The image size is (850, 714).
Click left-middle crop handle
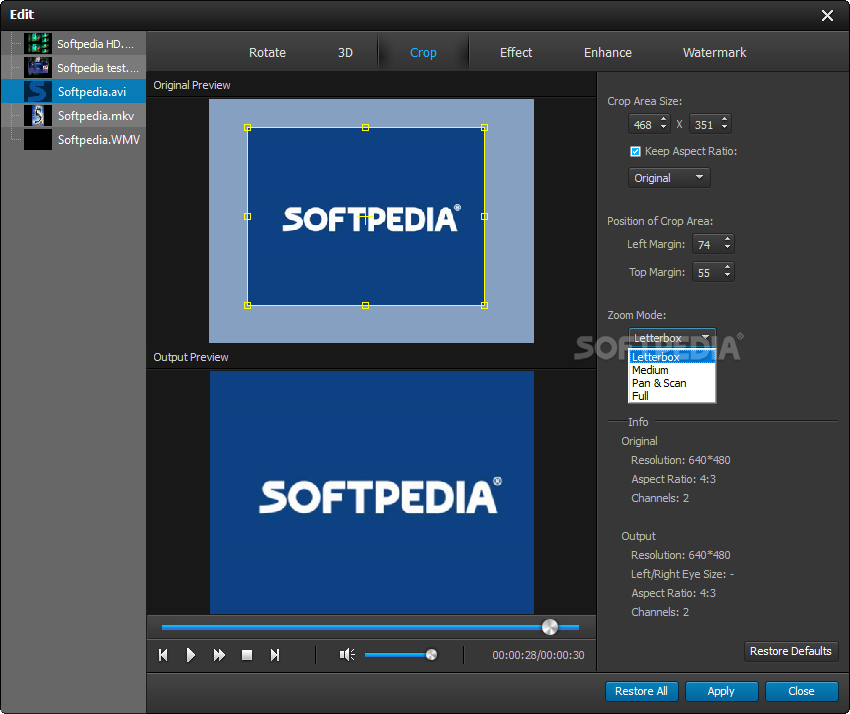point(248,216)
